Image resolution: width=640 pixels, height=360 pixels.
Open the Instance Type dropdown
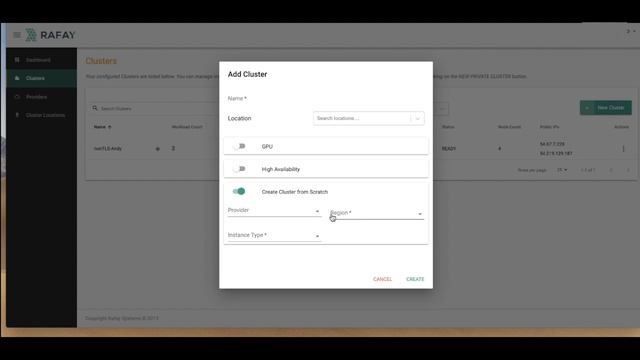pos(274,236)
